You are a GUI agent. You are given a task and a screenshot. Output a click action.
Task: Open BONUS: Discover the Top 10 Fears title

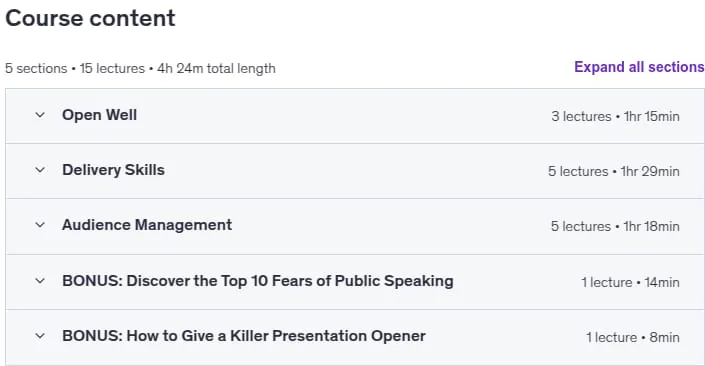coord(258,281)
